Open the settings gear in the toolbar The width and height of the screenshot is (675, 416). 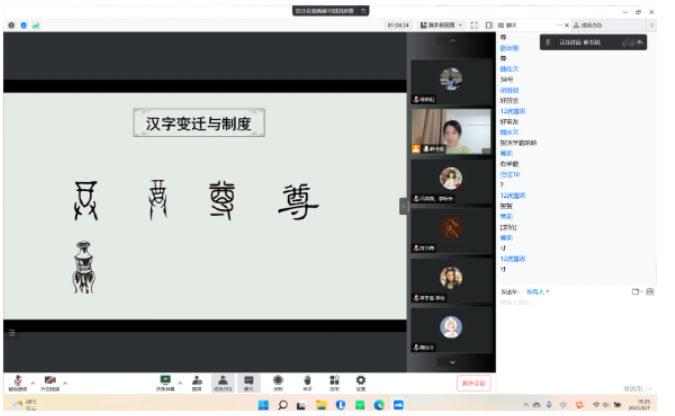coord(360,381)
